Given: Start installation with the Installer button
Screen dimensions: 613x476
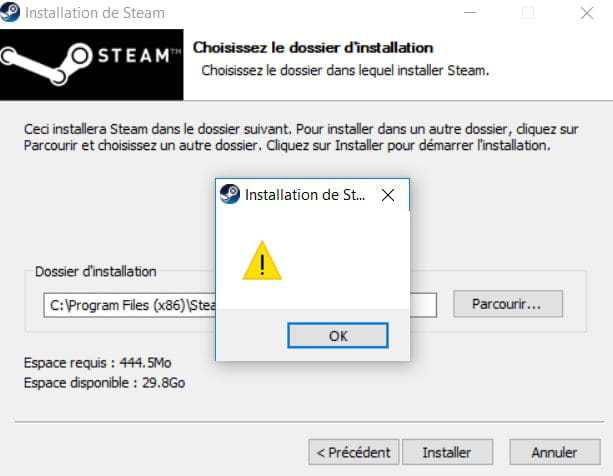Looking at the screenshot, I should (447, 452).
